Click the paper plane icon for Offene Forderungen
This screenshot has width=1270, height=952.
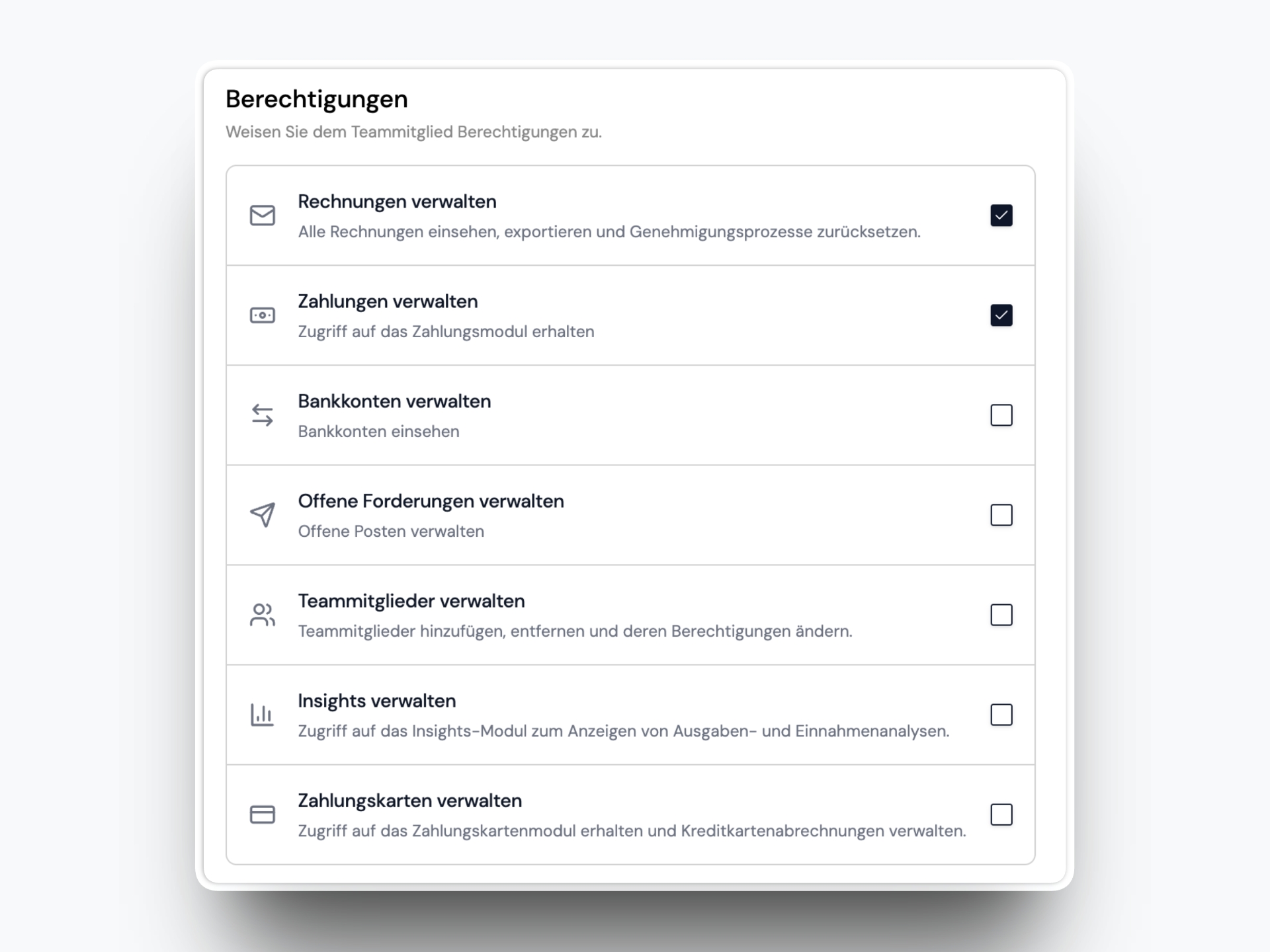(262, 515)
